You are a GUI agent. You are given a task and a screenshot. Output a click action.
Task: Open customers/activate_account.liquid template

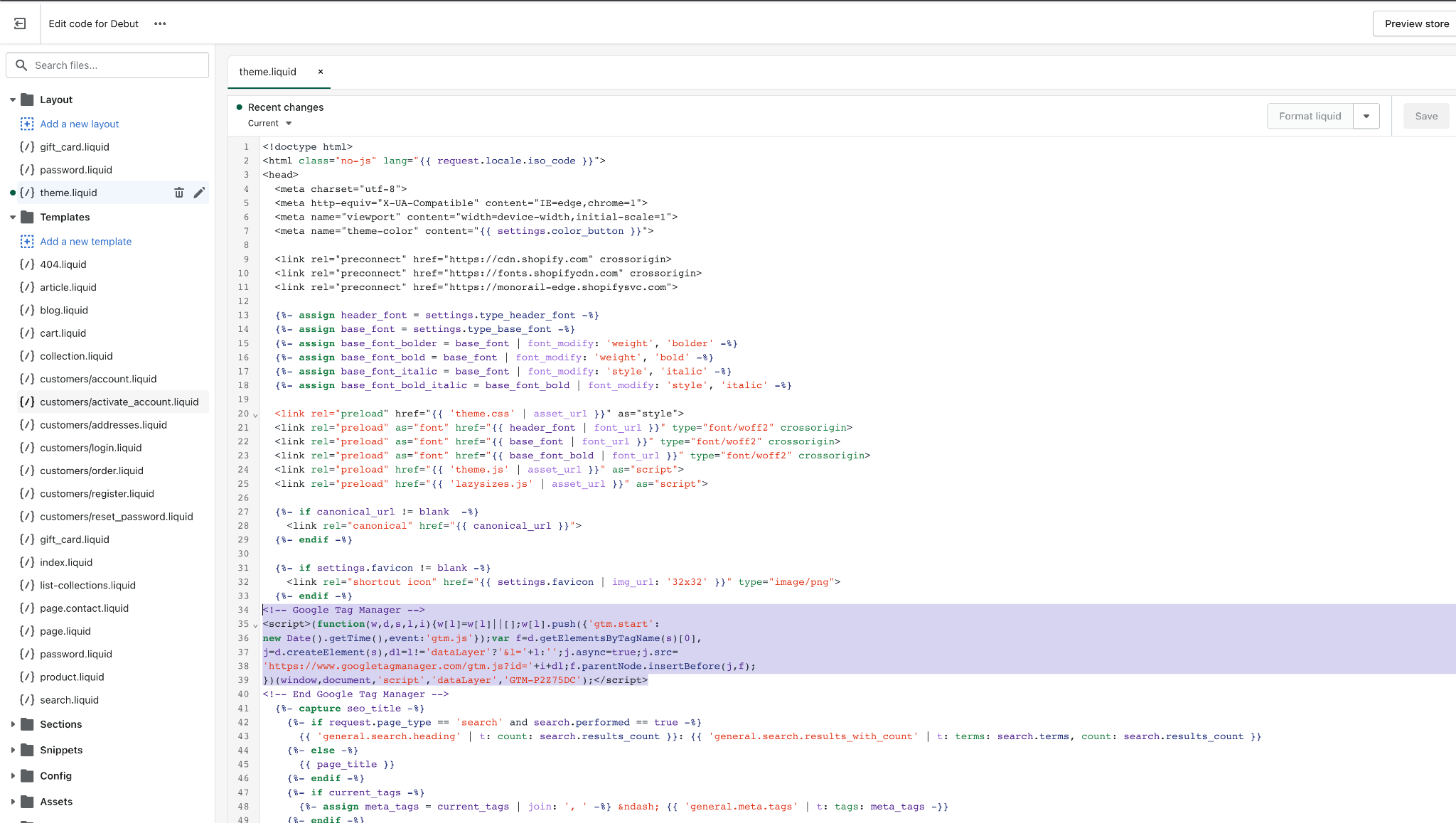tap(119, 402)
